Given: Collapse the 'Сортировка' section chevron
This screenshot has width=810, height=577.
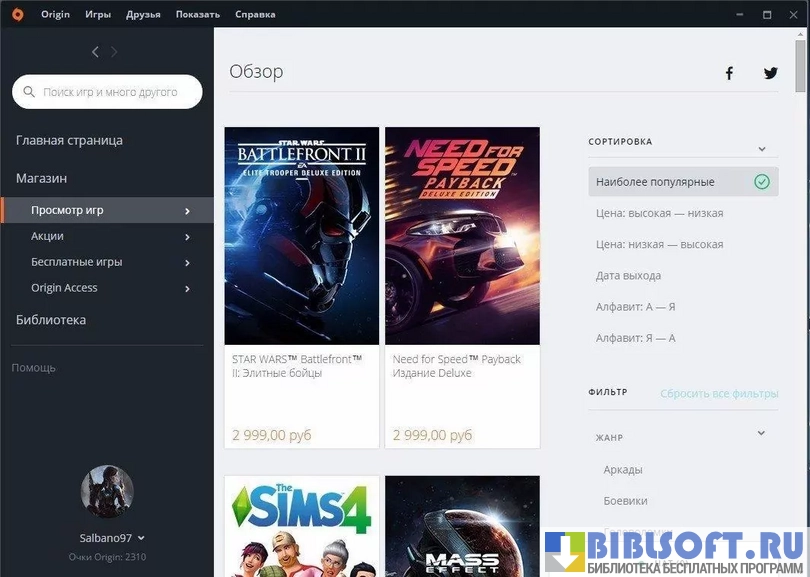Looking at the screenshot, I should (761, 149).
